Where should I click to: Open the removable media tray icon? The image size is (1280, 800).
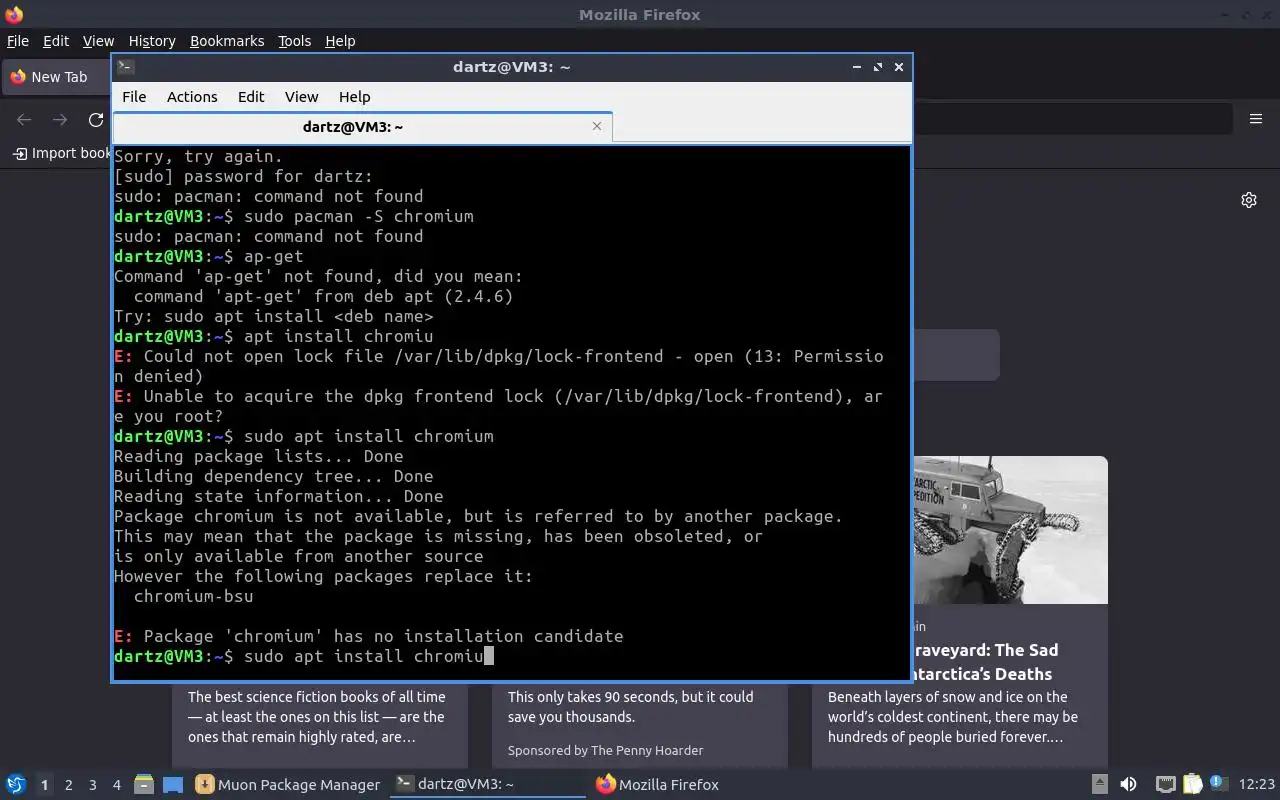pyautogui.click(x=1099, y=785)
